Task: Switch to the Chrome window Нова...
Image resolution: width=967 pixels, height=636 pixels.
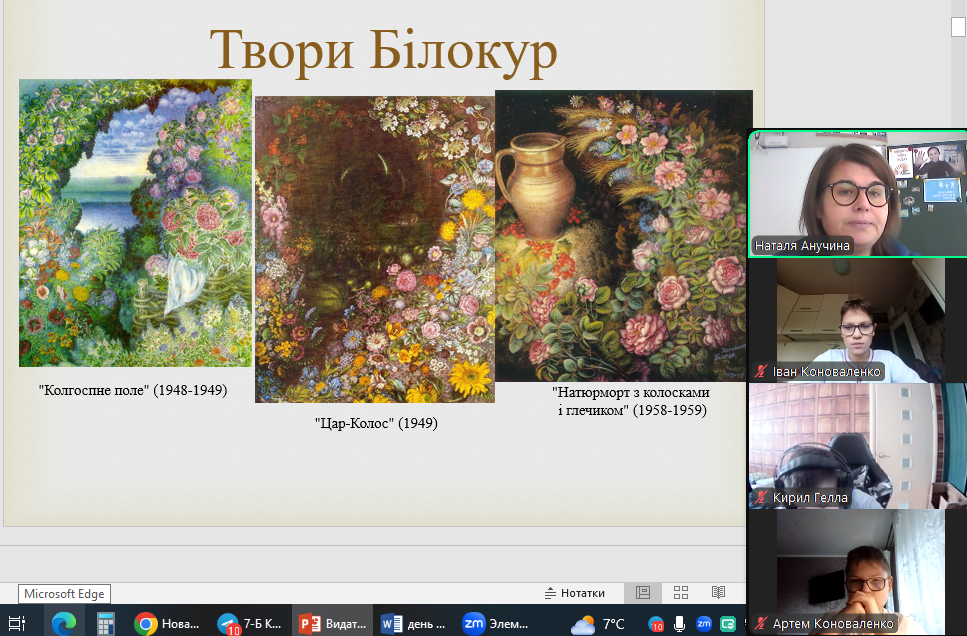Action: pyautogui.click(x=167, y=624)
